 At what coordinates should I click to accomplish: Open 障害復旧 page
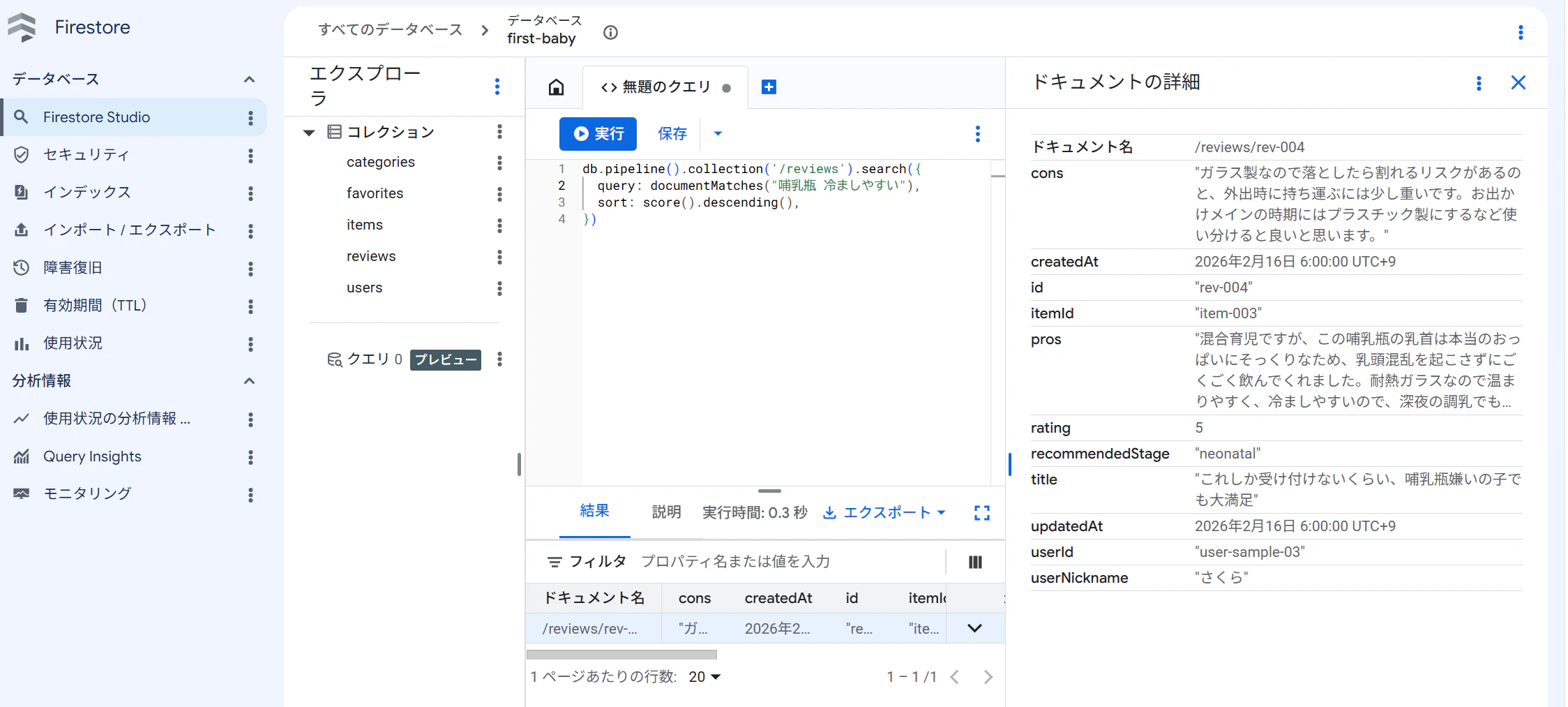[x=73, y=268]
